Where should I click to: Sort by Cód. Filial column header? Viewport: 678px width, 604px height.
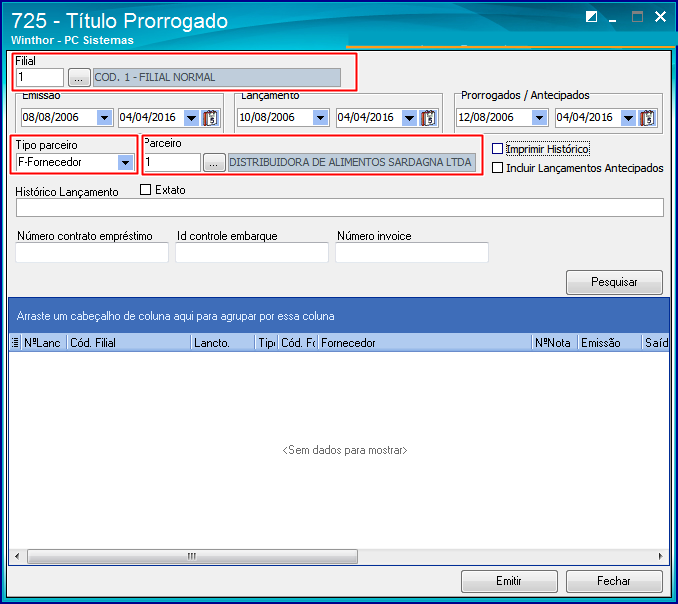pos(128,343)
